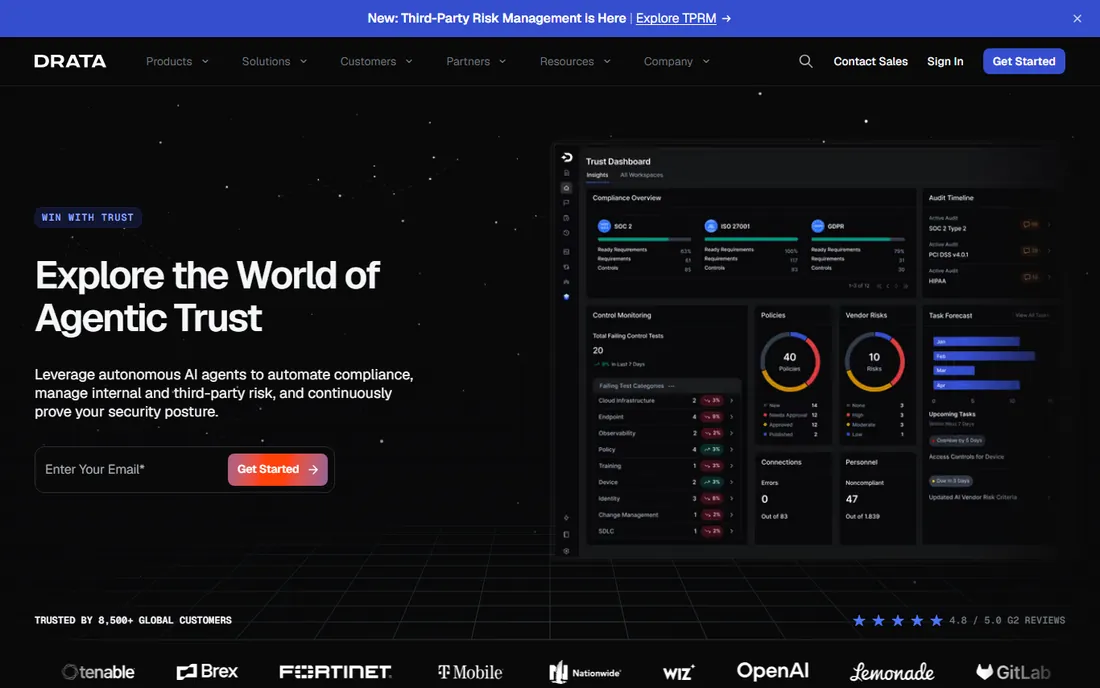This screenshot has width=1100, height=688.
Task: Click the GDPR framework icon
Action: coord(817,226)
